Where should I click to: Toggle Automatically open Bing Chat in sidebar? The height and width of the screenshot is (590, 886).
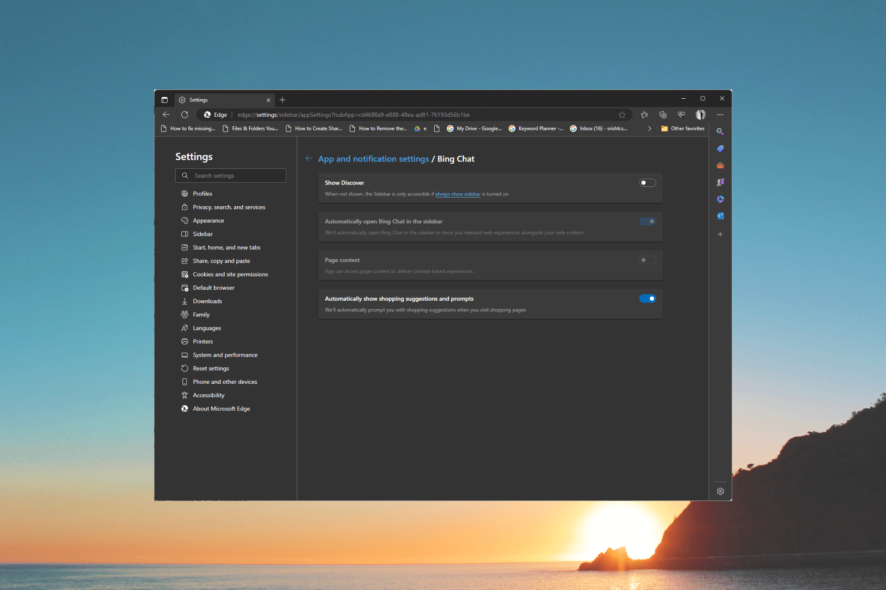pyautogui.click(x=647, y=221)
